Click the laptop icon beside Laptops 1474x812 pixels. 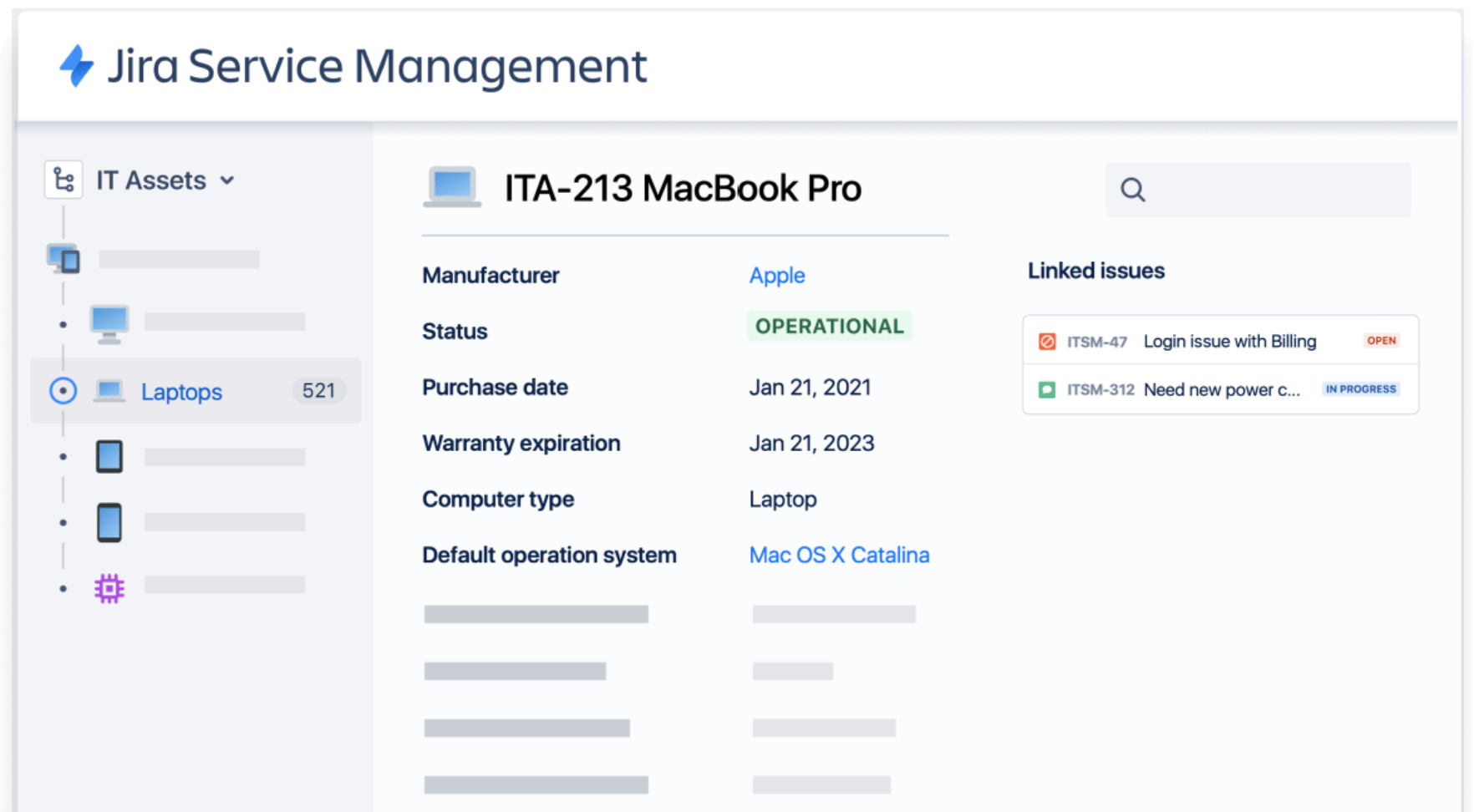109,391
